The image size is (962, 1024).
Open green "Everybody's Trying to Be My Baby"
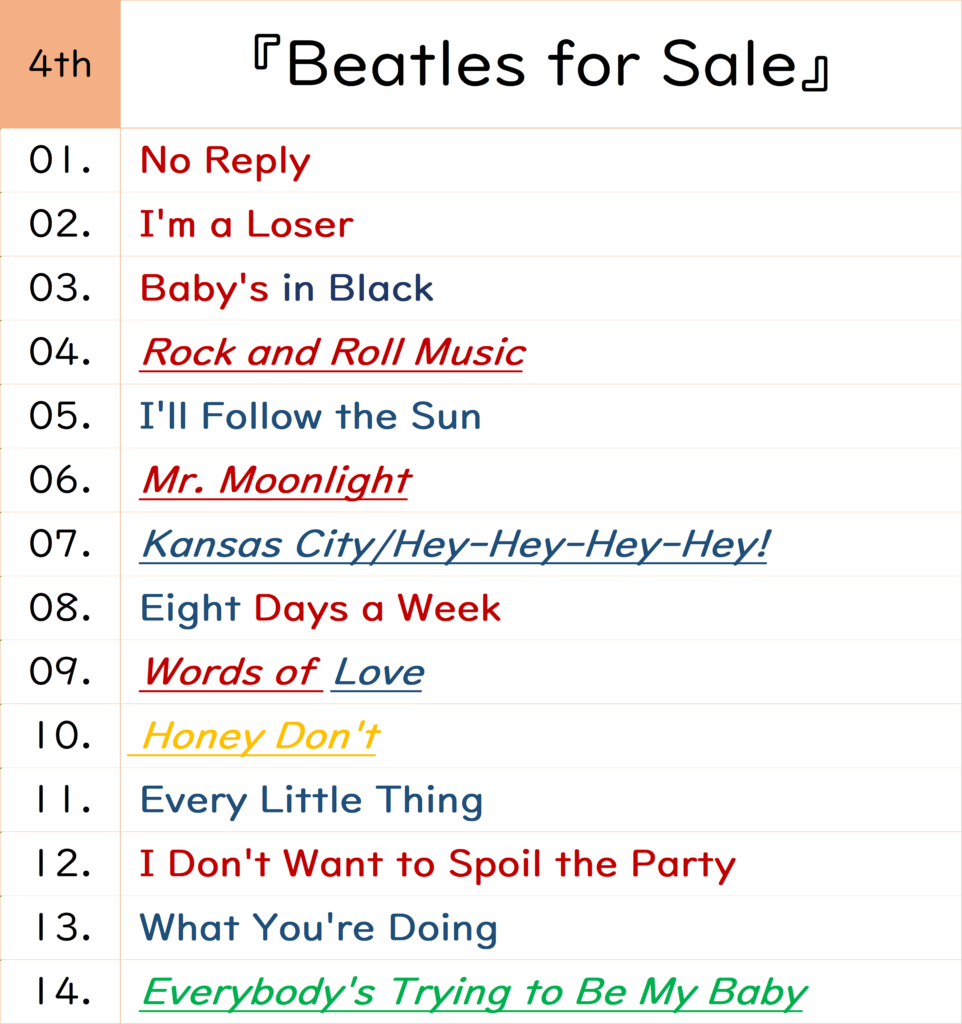(x=473, y=993)
